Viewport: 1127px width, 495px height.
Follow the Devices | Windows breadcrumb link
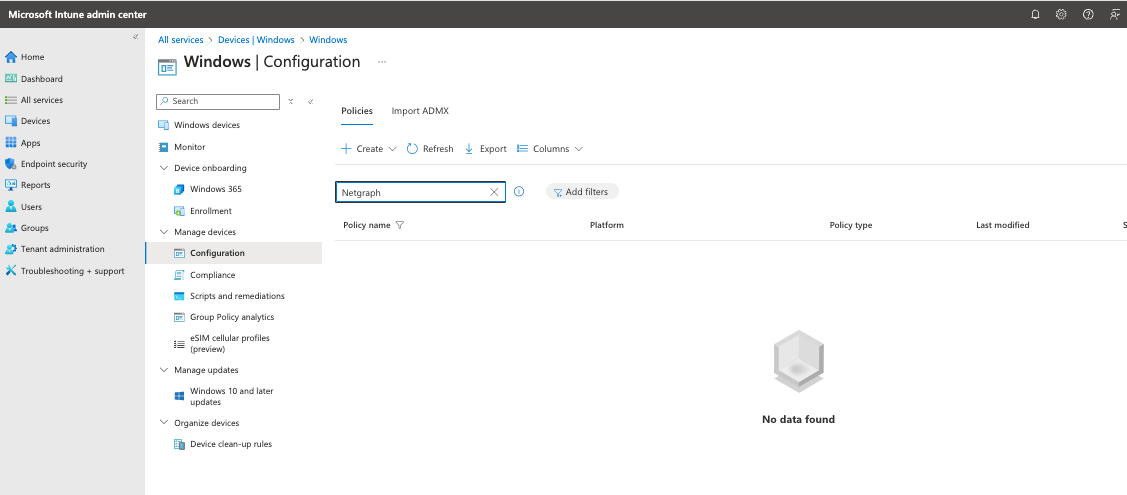pos(256,40)
